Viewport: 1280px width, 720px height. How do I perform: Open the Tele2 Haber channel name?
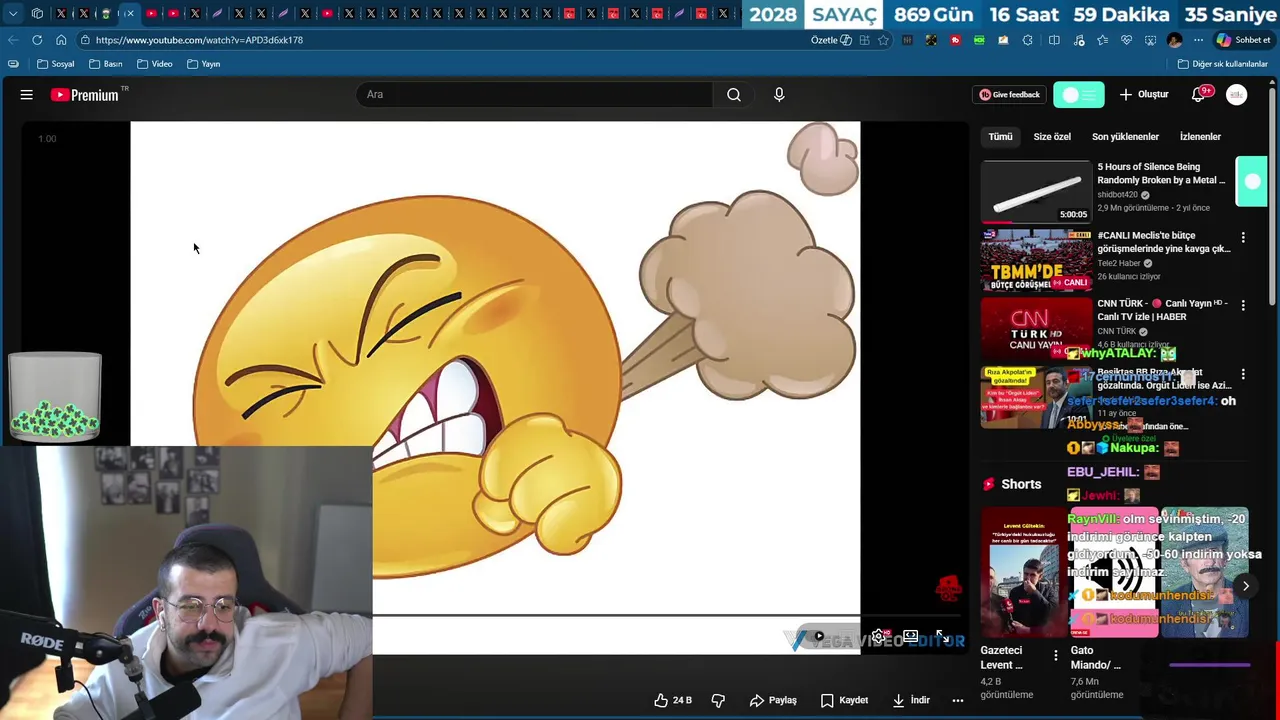point(1119,263)
